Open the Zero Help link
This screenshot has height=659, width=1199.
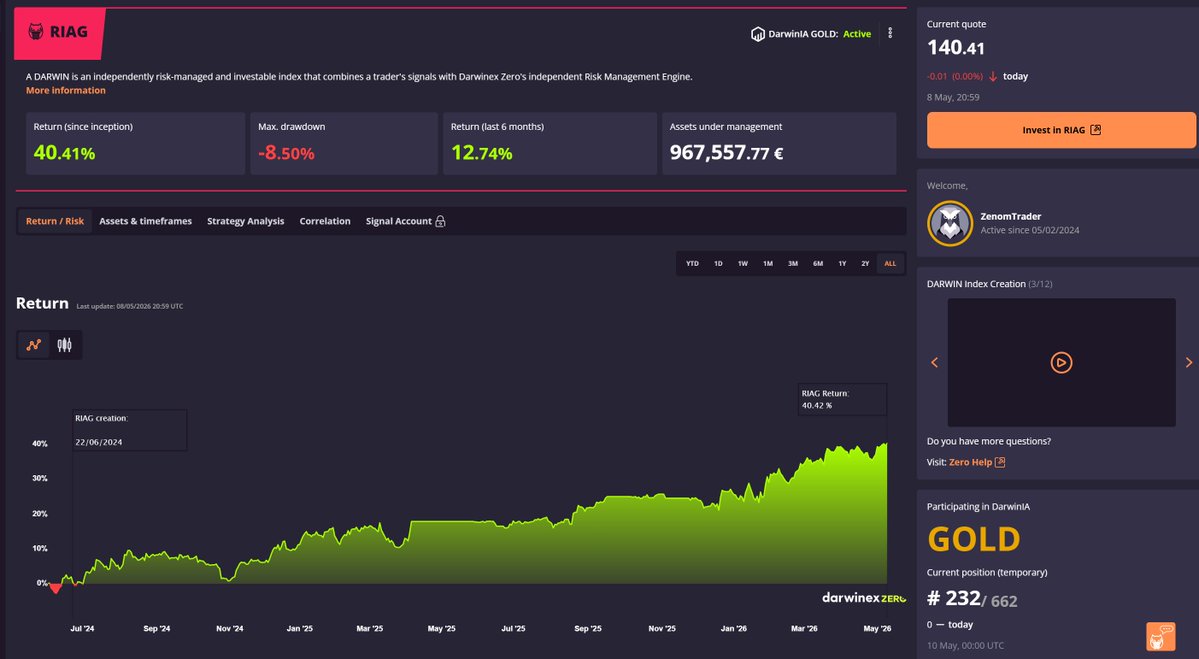pos(970,462)
